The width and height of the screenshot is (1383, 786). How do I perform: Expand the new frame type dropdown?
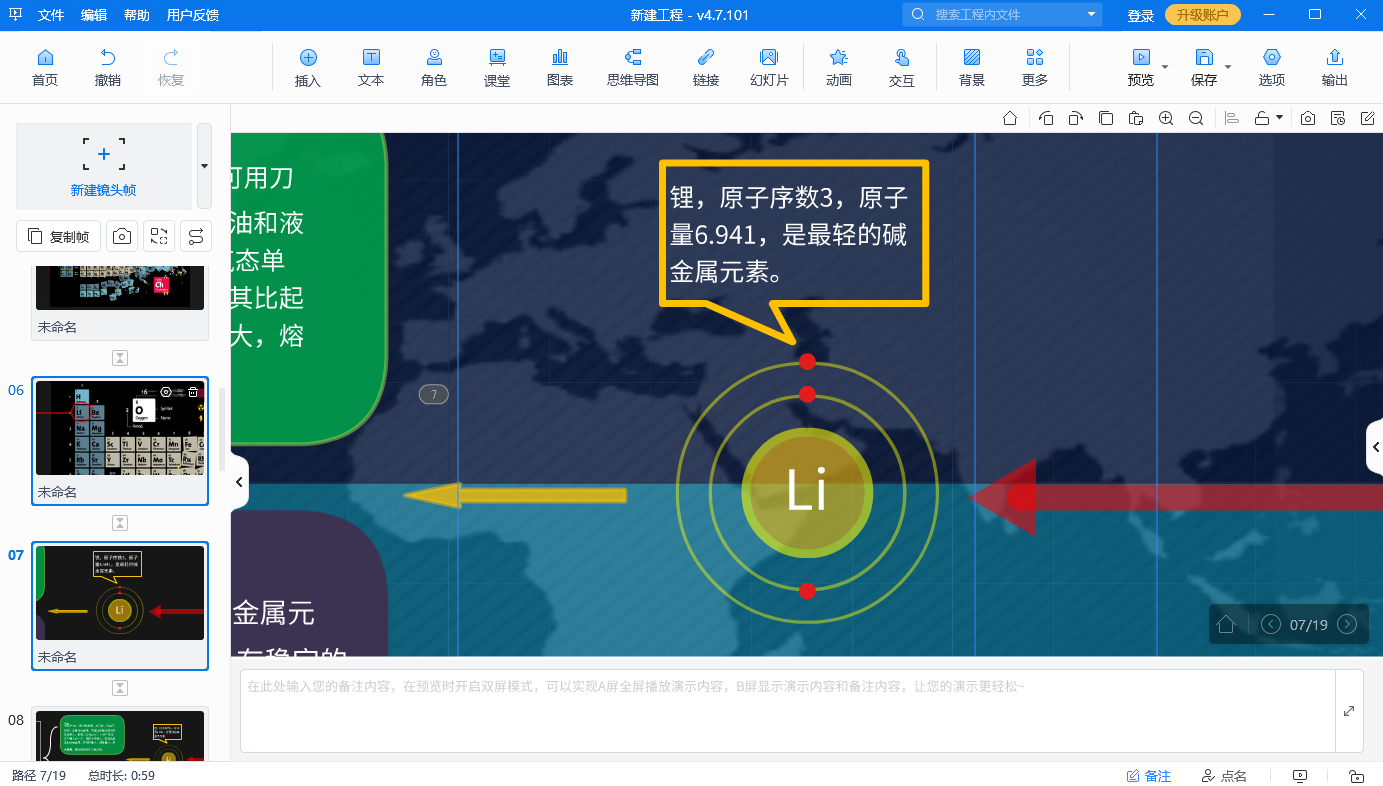pyautogui.click(x=204, y=167)
